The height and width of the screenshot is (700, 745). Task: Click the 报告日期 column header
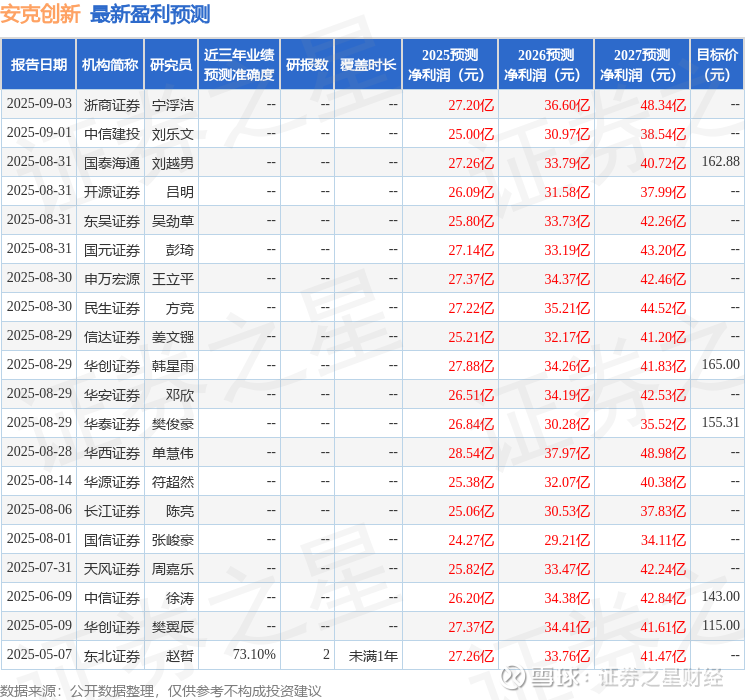coord(38,65)
